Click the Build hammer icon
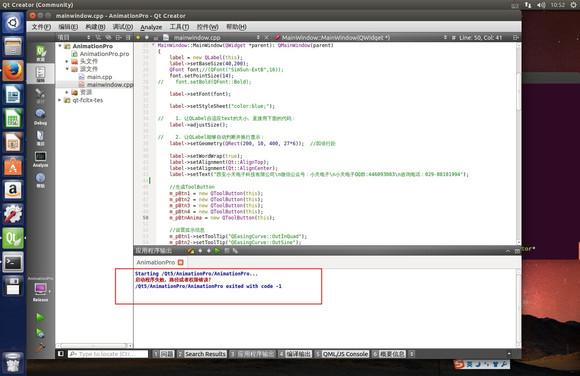 [40, 347]
